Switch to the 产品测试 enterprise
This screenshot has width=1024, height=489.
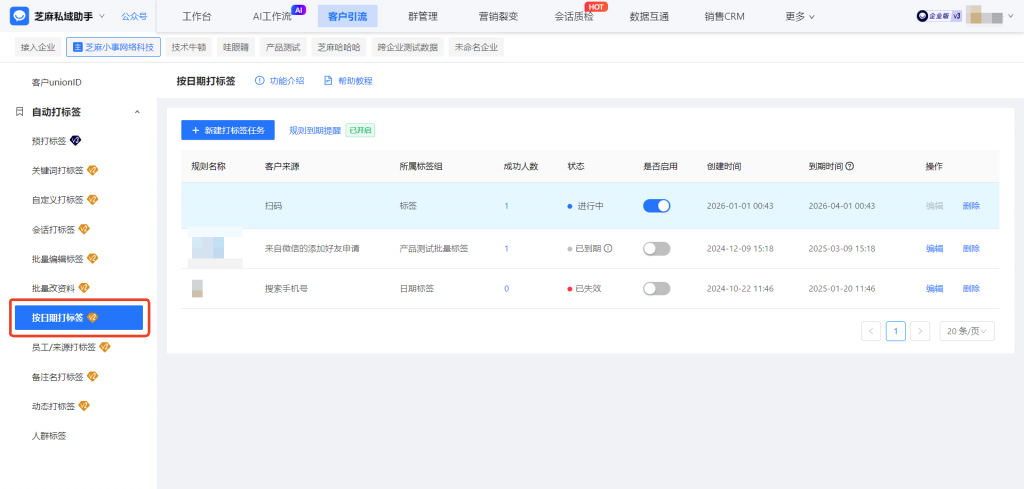pyautogui.click(x=283, y=47)
